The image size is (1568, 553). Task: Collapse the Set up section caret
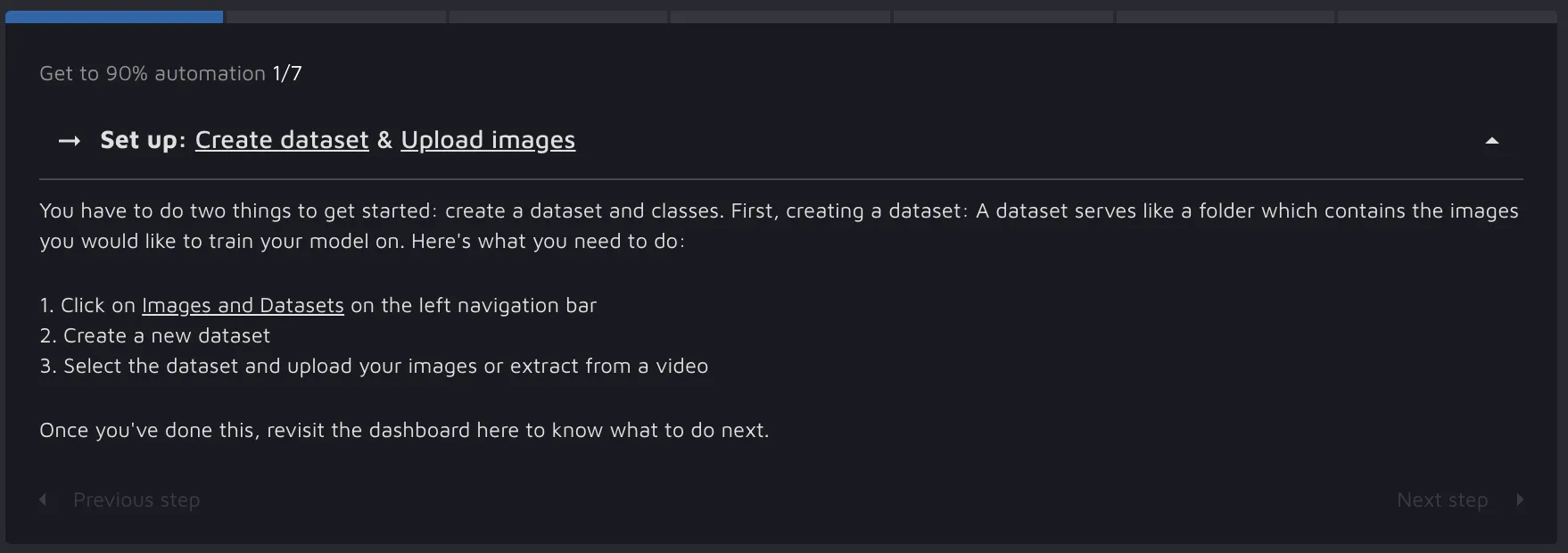coord(1491,141)
